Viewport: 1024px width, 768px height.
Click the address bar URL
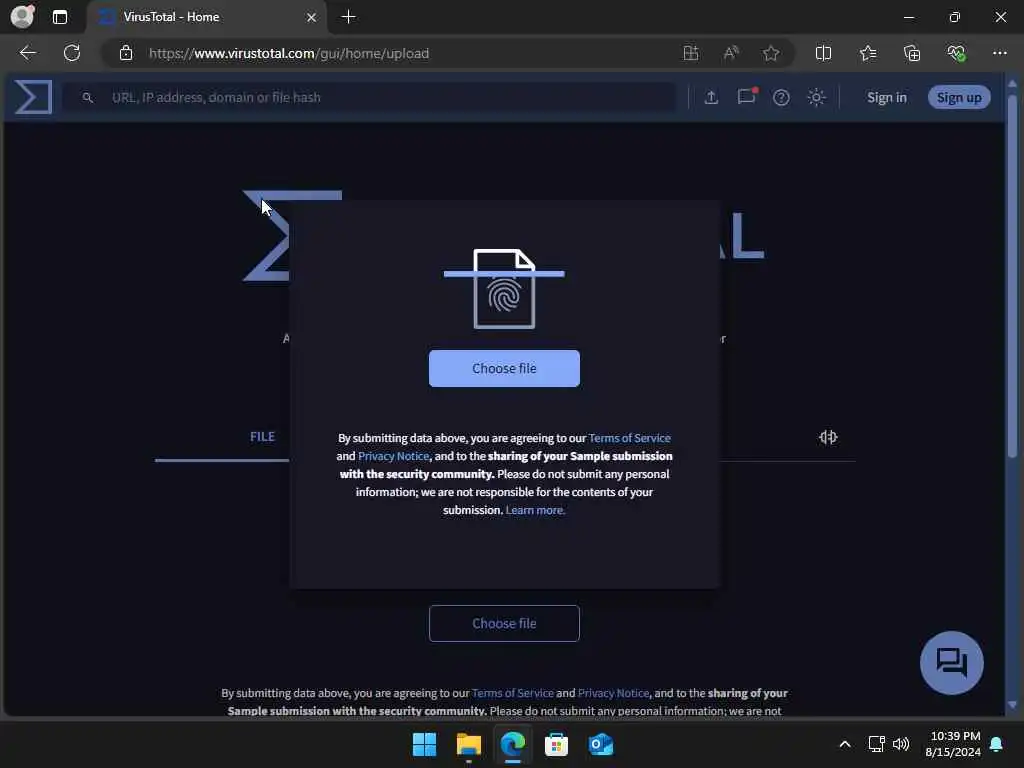tap(289, 54)
